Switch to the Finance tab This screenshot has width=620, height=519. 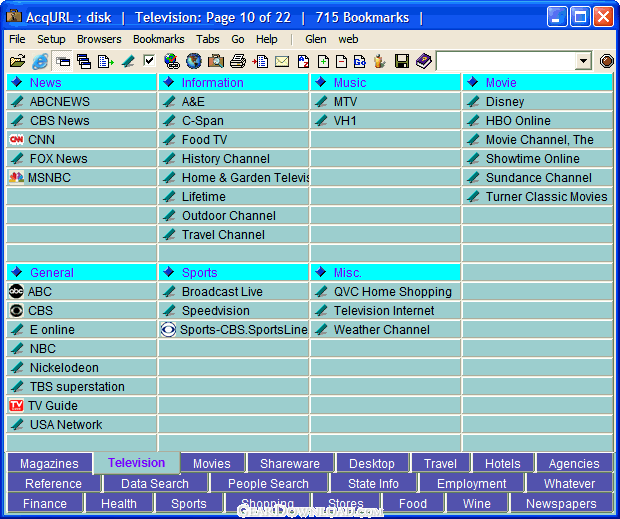[45, 504]
